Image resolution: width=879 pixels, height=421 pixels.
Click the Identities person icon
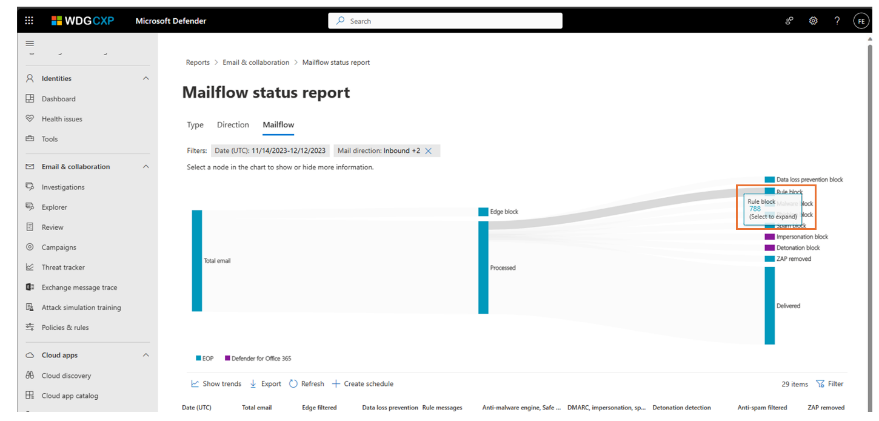click(30, 78)
